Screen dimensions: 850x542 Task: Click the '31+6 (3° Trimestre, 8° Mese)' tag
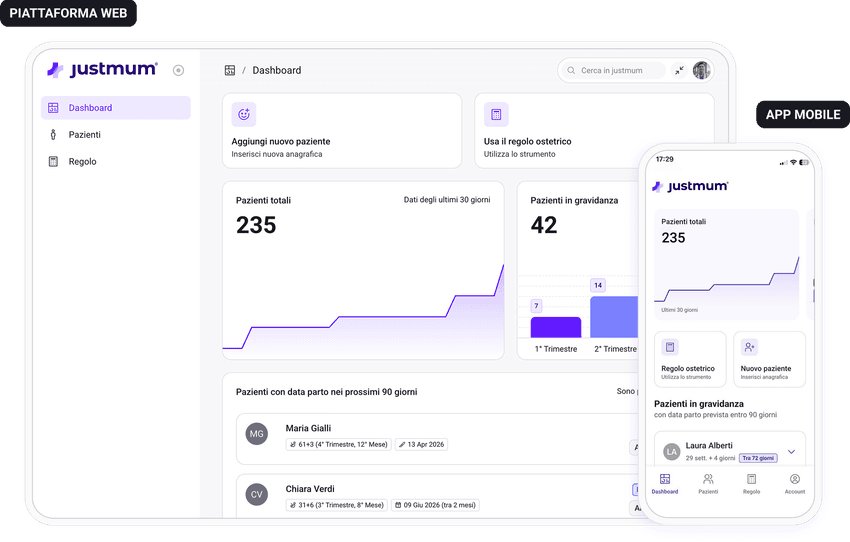[x=337, y=505]
